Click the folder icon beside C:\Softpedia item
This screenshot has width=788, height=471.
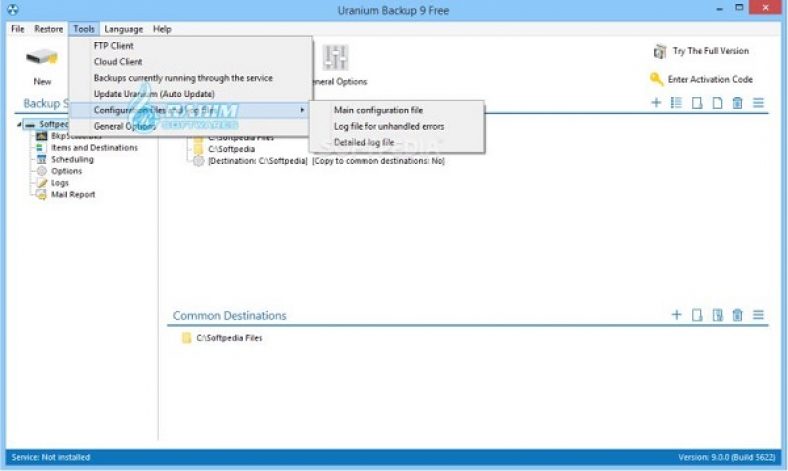[199, 149]
